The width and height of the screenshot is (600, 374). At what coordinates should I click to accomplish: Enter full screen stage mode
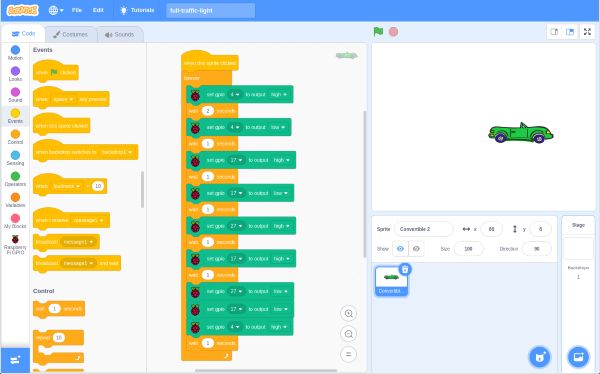(587, 32)
